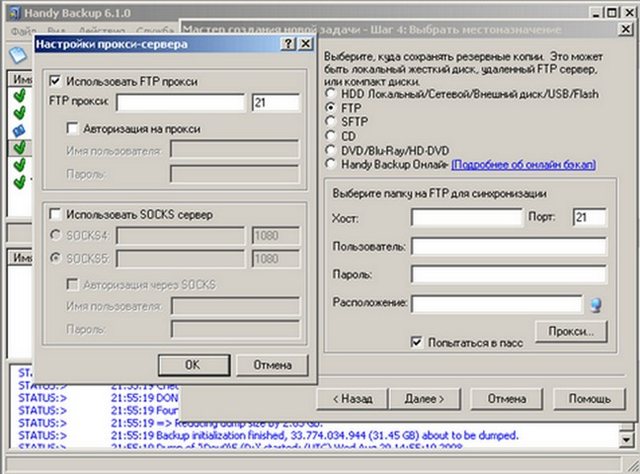Click the wizard Порт field showing 21
640x474 pixels.
[590, 218]
